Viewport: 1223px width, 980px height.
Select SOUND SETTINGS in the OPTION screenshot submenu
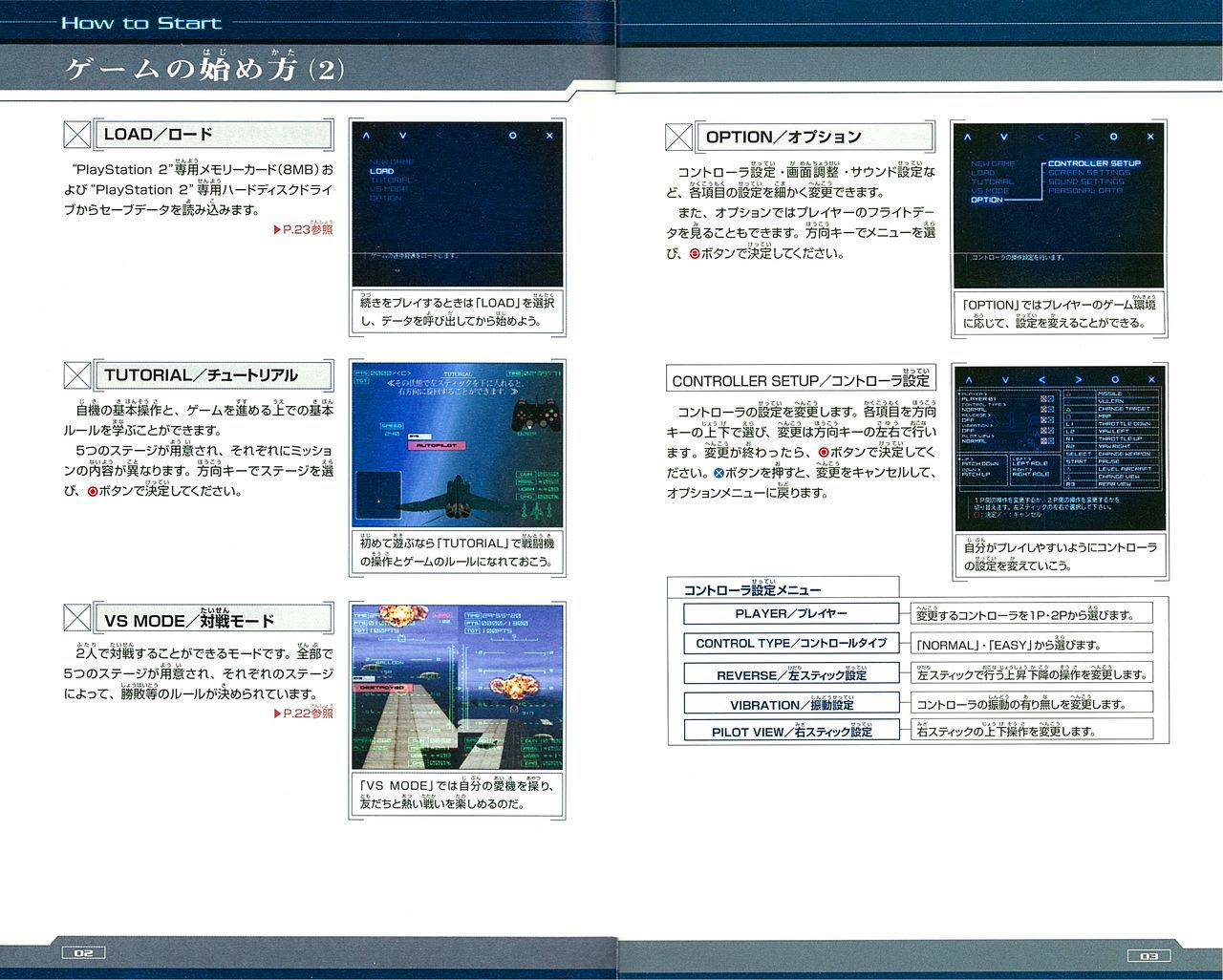[x=1086, y=181]
